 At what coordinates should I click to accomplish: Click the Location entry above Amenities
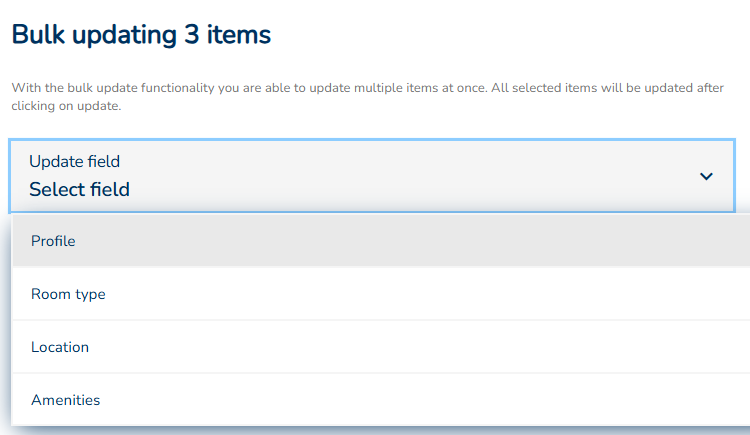click(x=60, y=347)
